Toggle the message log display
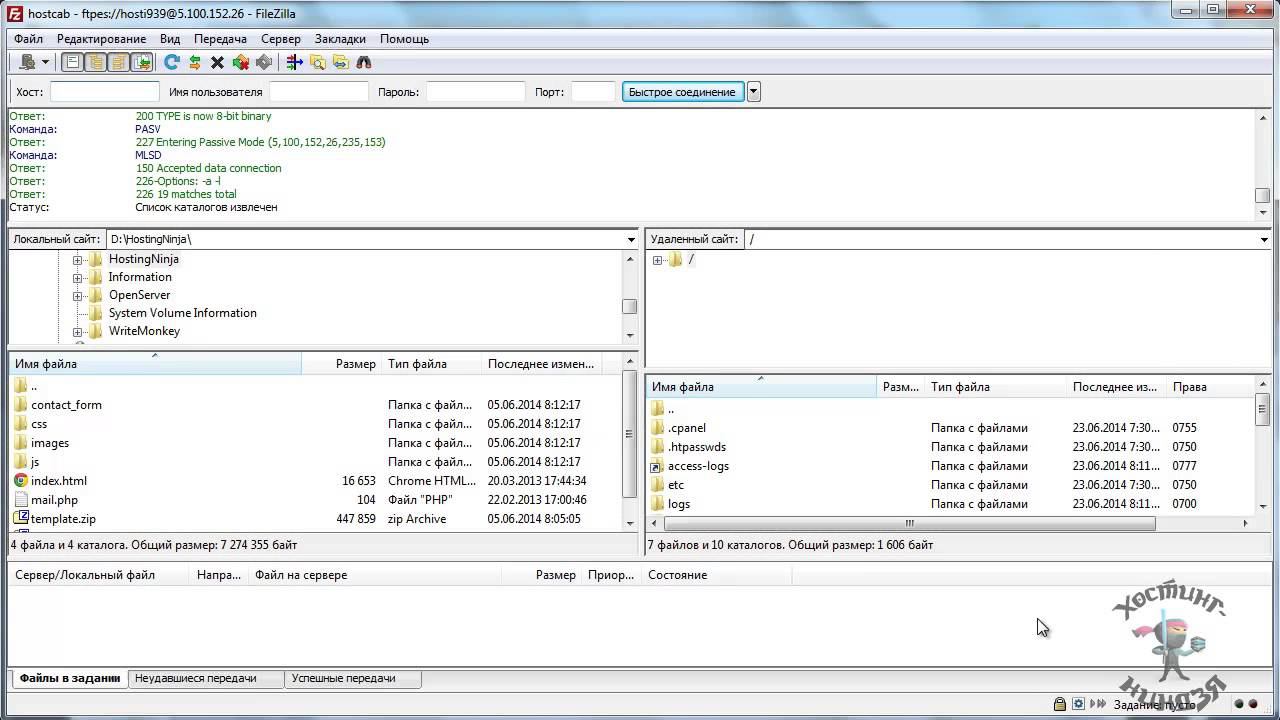This screenshot has height=720, width=1280. [x=73, y=62]
